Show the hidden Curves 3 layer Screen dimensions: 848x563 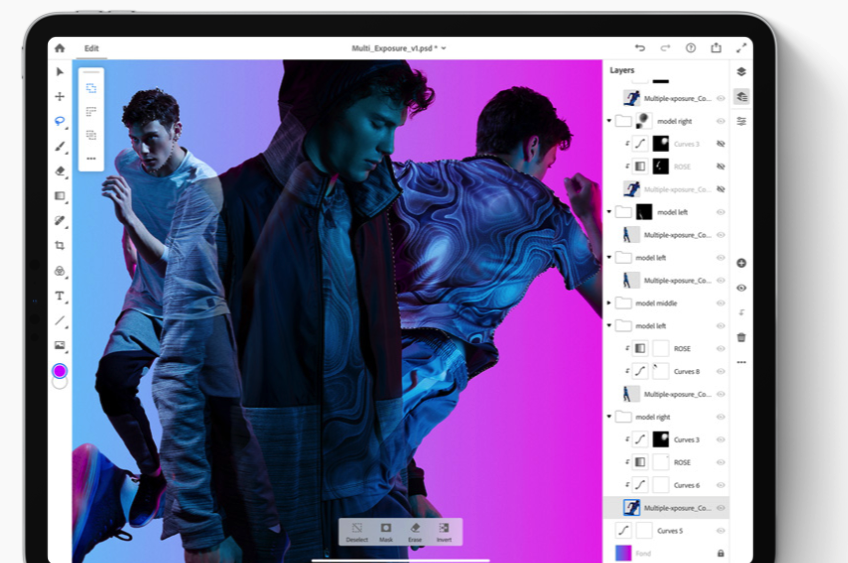pyautogui.click(x=720, y=144)
